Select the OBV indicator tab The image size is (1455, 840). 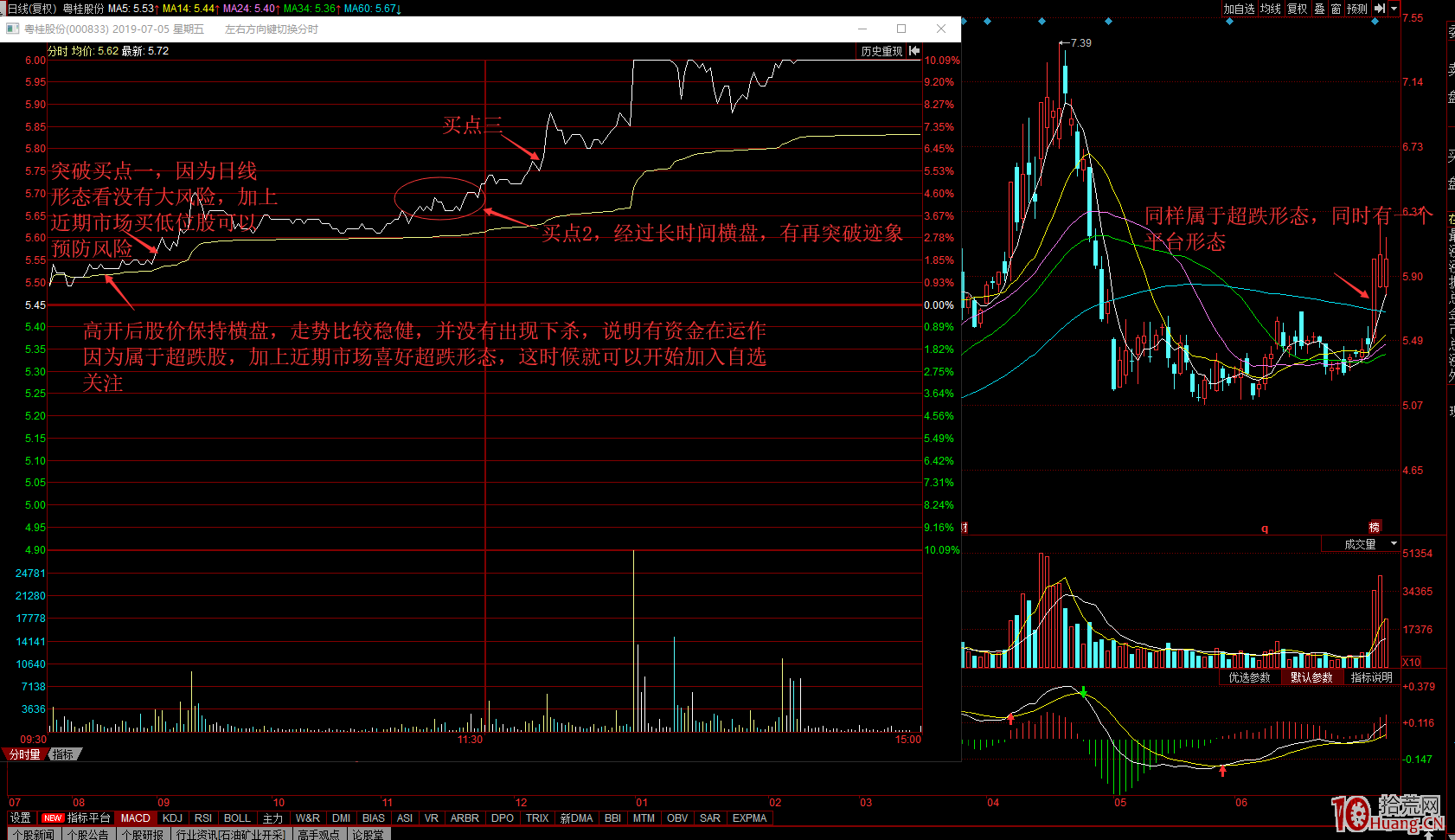click(x=677, y=818)
